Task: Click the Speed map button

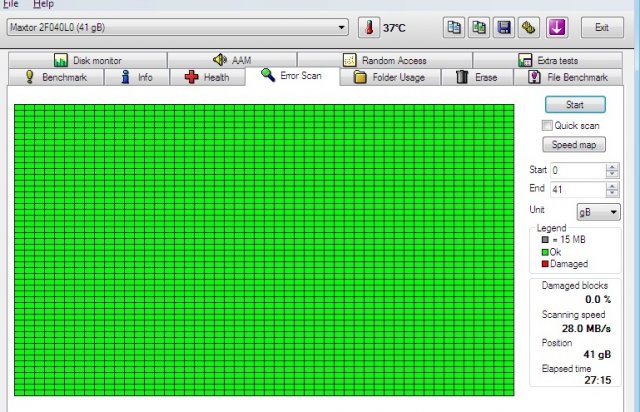Action: pyautogui.click(x=574, y=145)
